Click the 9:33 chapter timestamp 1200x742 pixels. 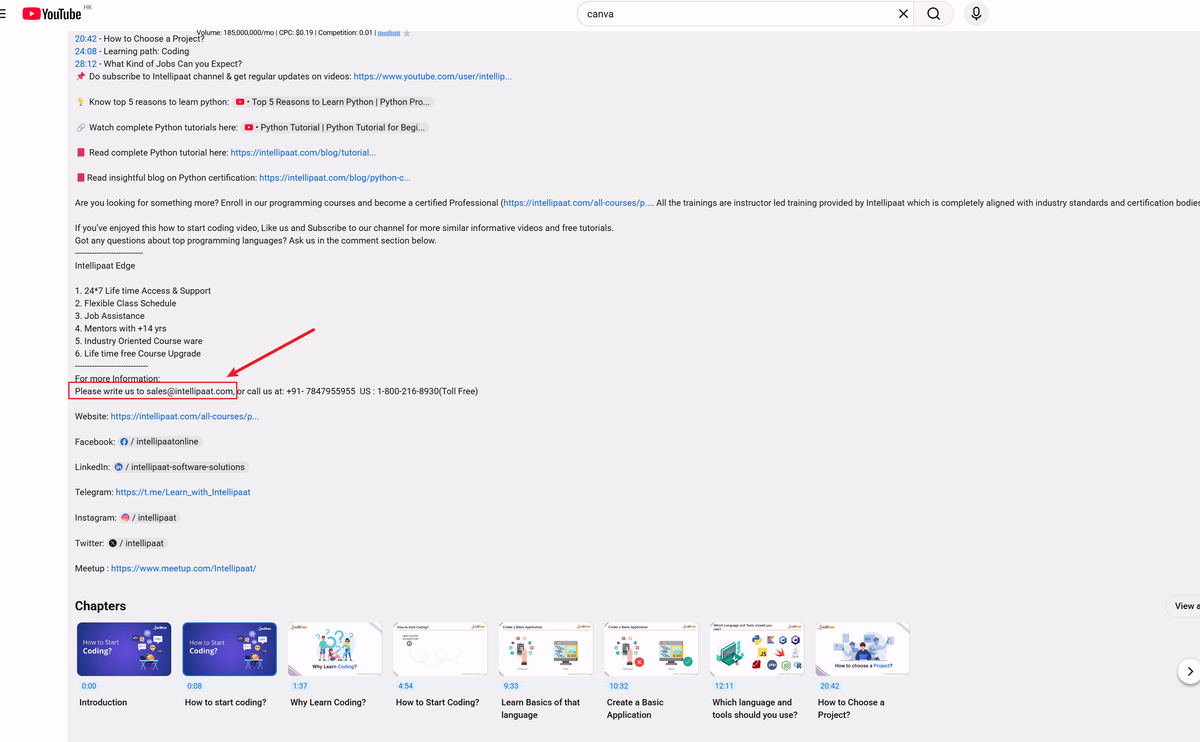pyautogui.click(x=510, y=687)
